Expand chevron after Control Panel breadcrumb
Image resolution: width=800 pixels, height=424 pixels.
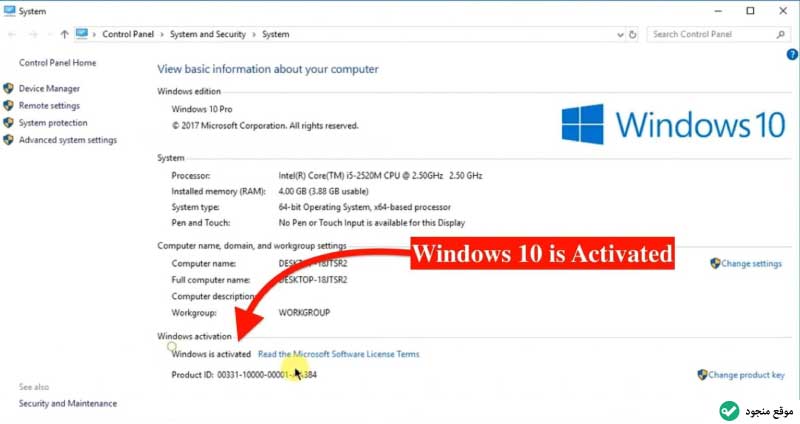tap(162, 35)
